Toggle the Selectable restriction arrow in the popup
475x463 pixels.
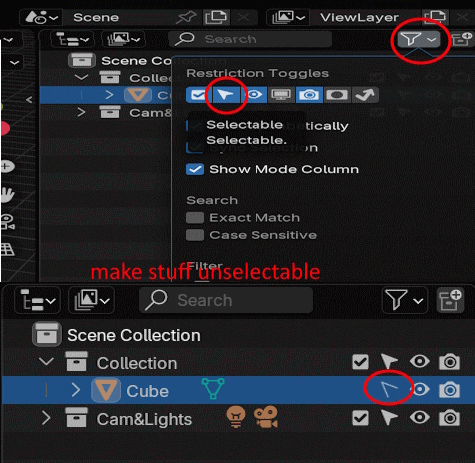tap(226, 95)
